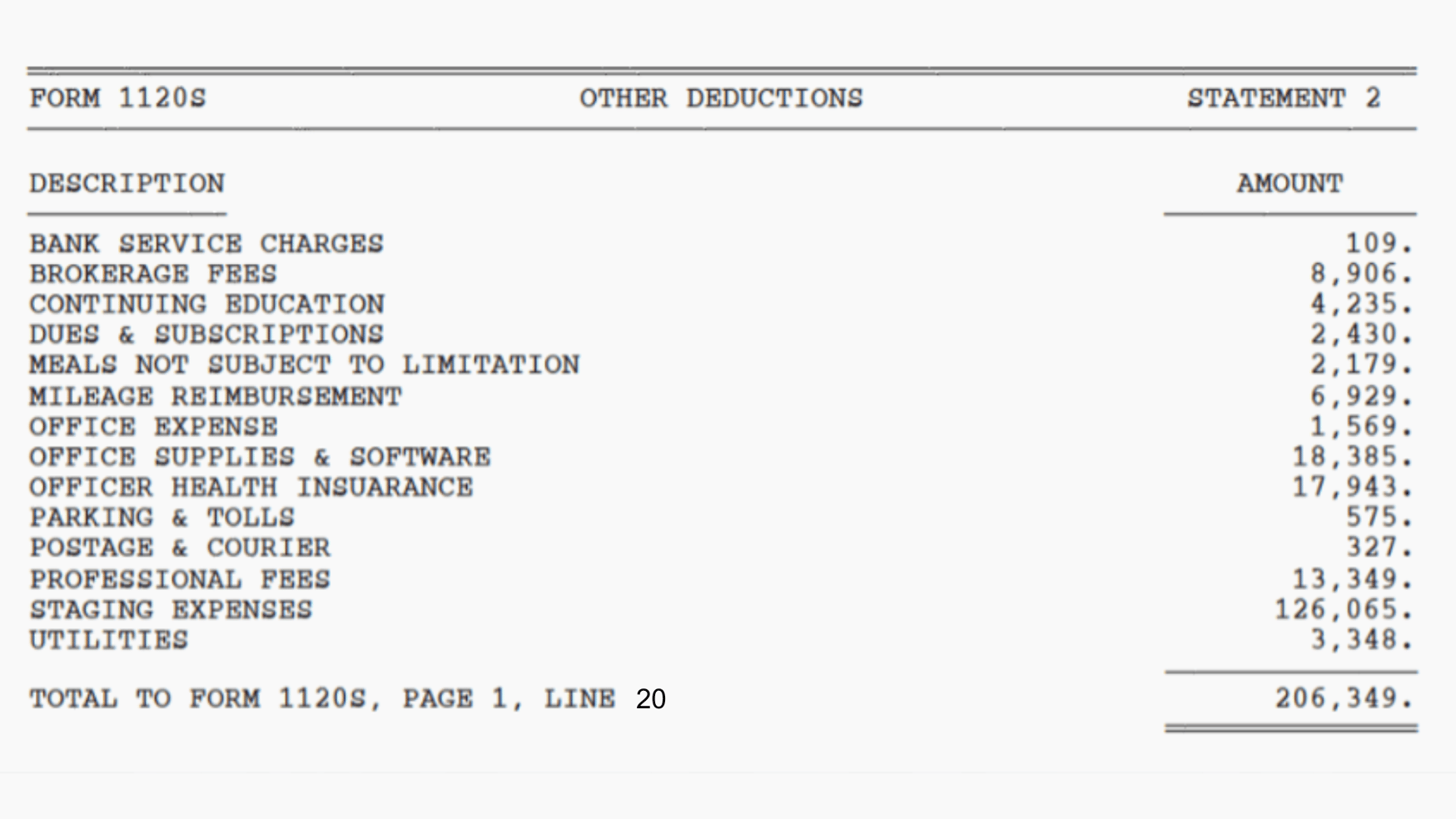
Task: Click OFFICER HEALTH INSUARANCE amount 17,943
Action: (x=1352, y=487)
